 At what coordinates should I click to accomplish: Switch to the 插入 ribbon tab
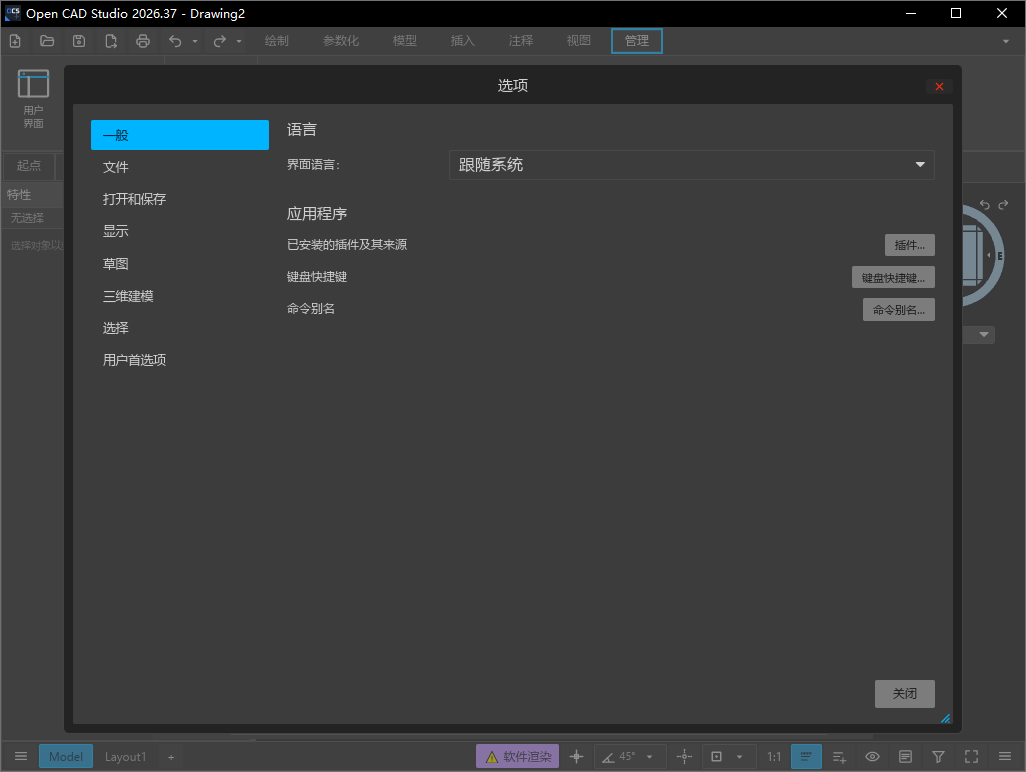coord(463,41)
